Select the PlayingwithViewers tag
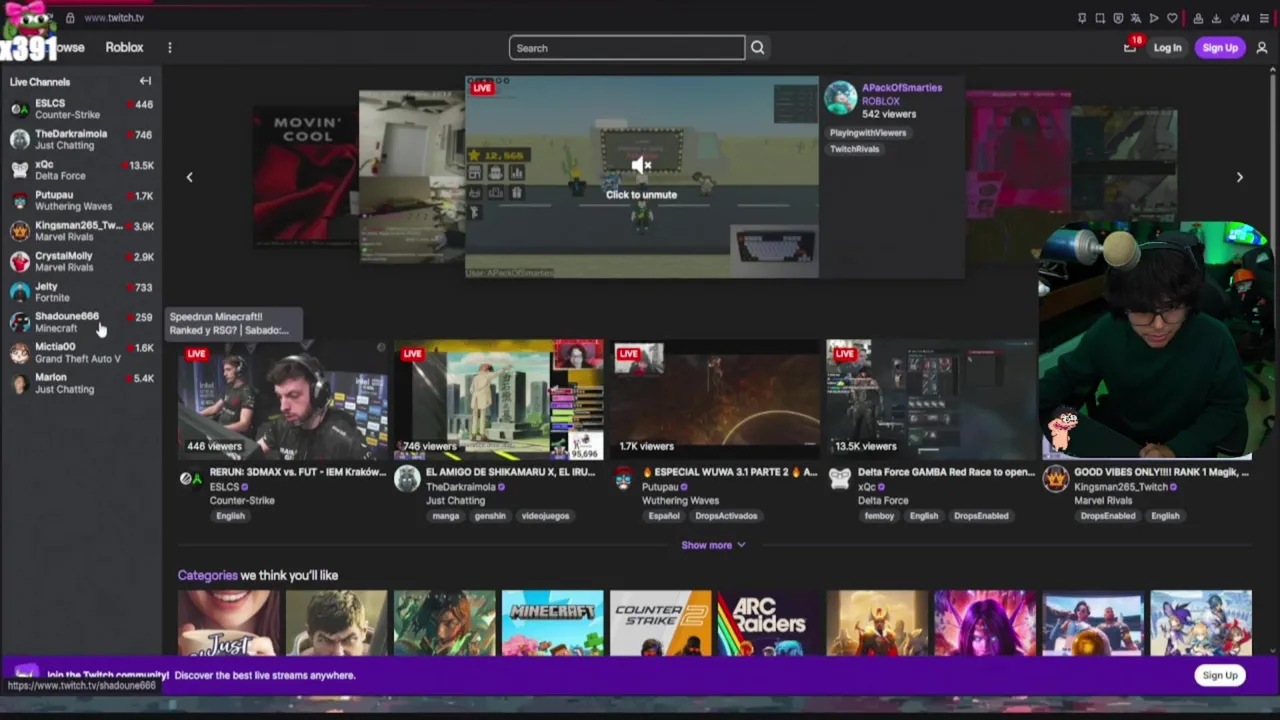 click(x=868, y=133)
